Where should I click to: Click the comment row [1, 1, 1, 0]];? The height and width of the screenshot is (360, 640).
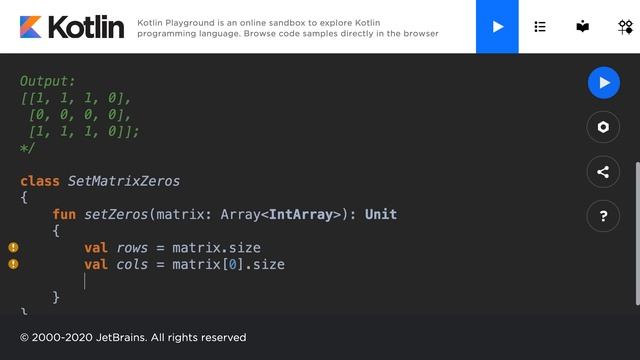[84, 131]
